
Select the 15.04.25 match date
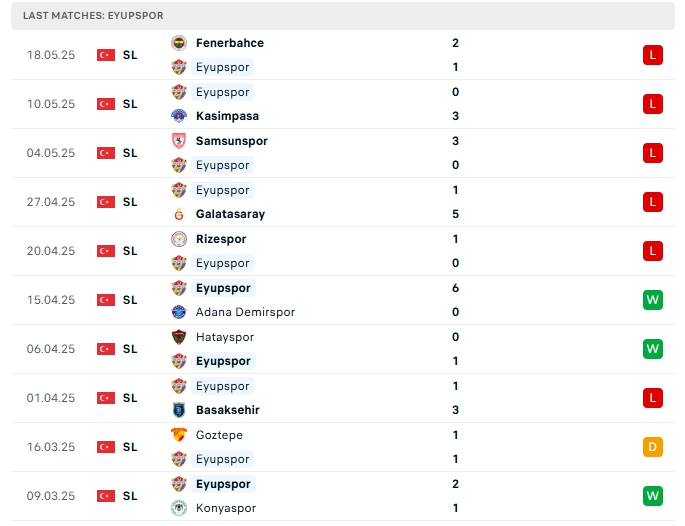tap(51, 300)
